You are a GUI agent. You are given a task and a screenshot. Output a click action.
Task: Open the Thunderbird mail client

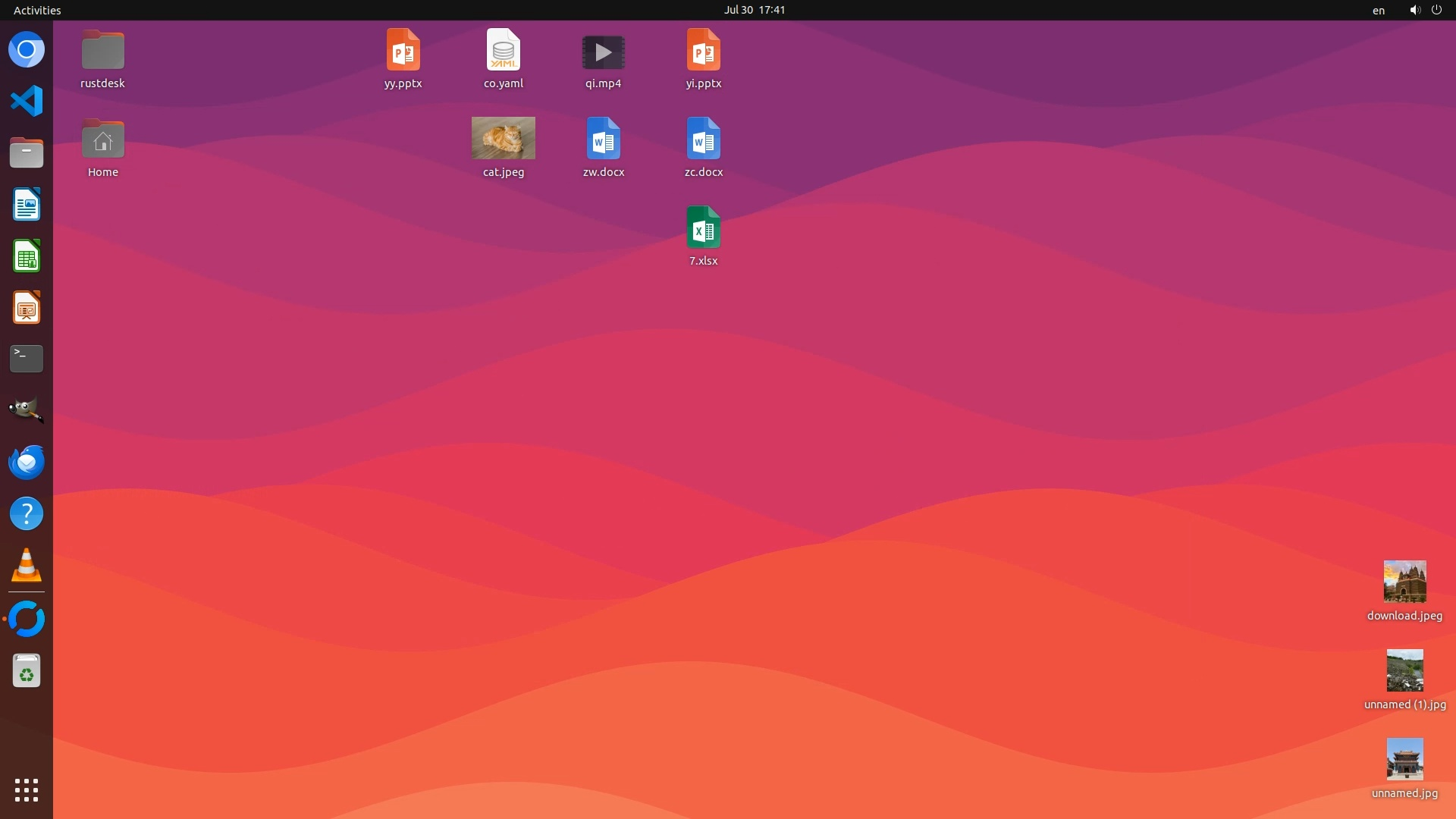pyautogui.click(x=27, y=462)
